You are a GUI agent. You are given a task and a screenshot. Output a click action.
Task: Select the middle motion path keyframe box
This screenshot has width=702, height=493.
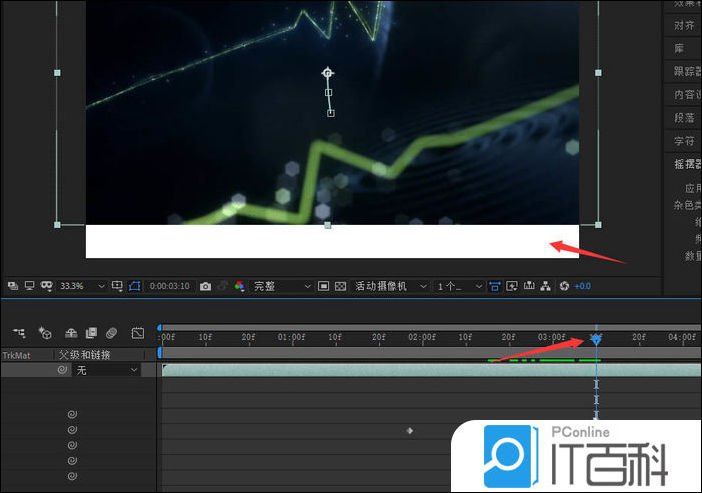click(328, 93)
